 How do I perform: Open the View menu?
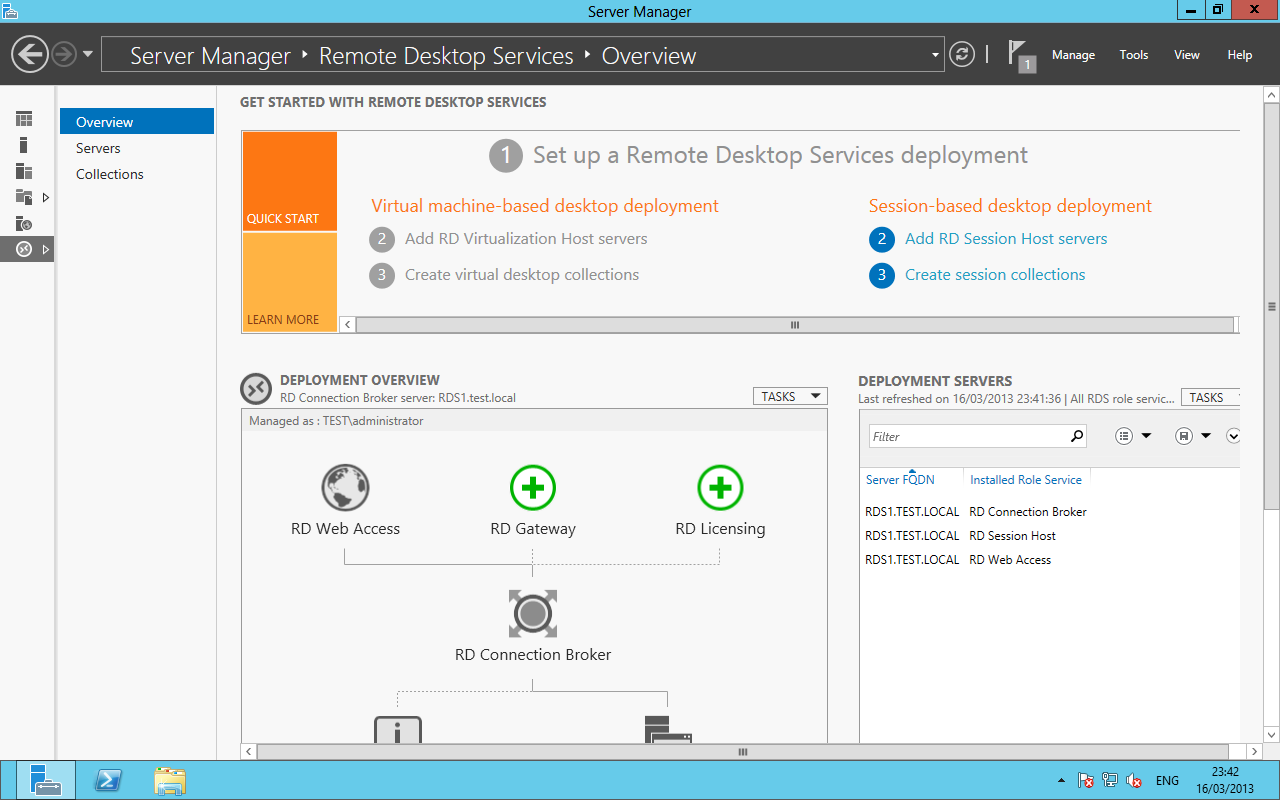pyautogui.click(x=1187, y=55)
